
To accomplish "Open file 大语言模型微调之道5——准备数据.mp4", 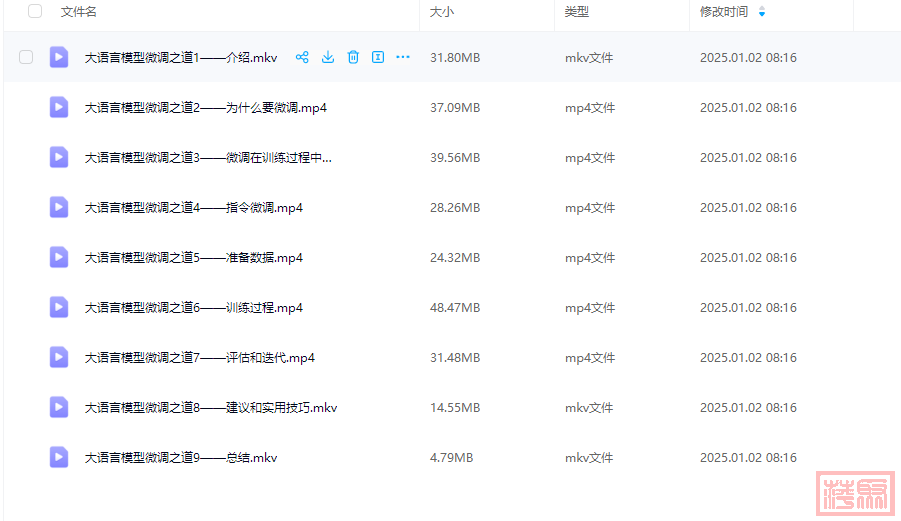I will point(193,257).
